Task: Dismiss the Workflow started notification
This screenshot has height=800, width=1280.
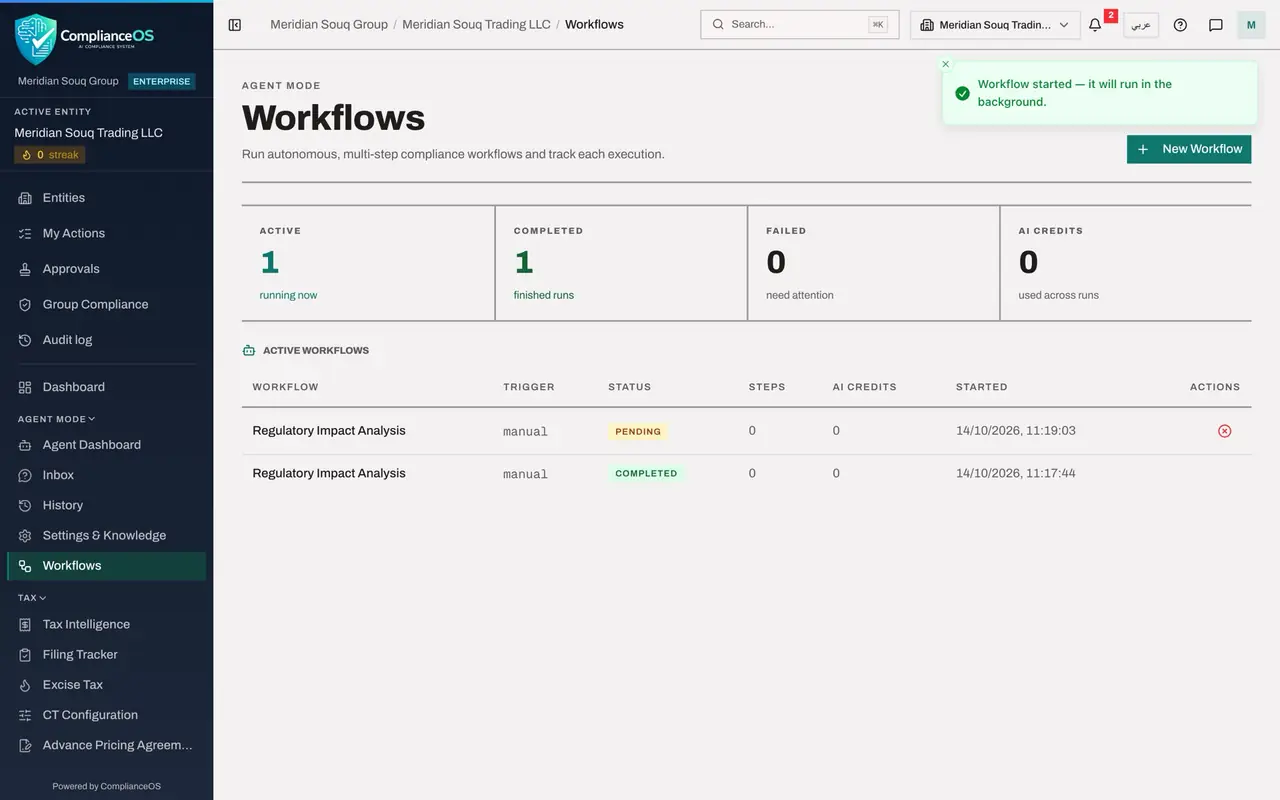Action: (x=946, y=64)
